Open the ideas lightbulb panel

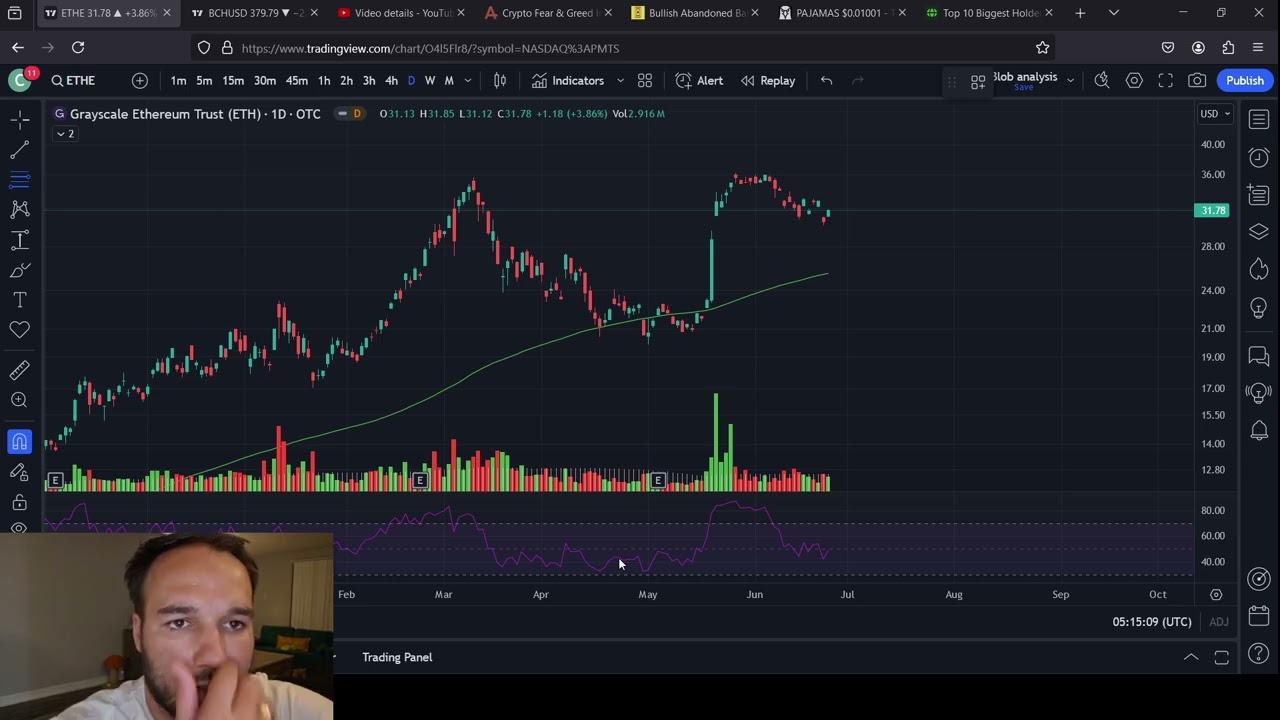click(x=1259, y=307)
